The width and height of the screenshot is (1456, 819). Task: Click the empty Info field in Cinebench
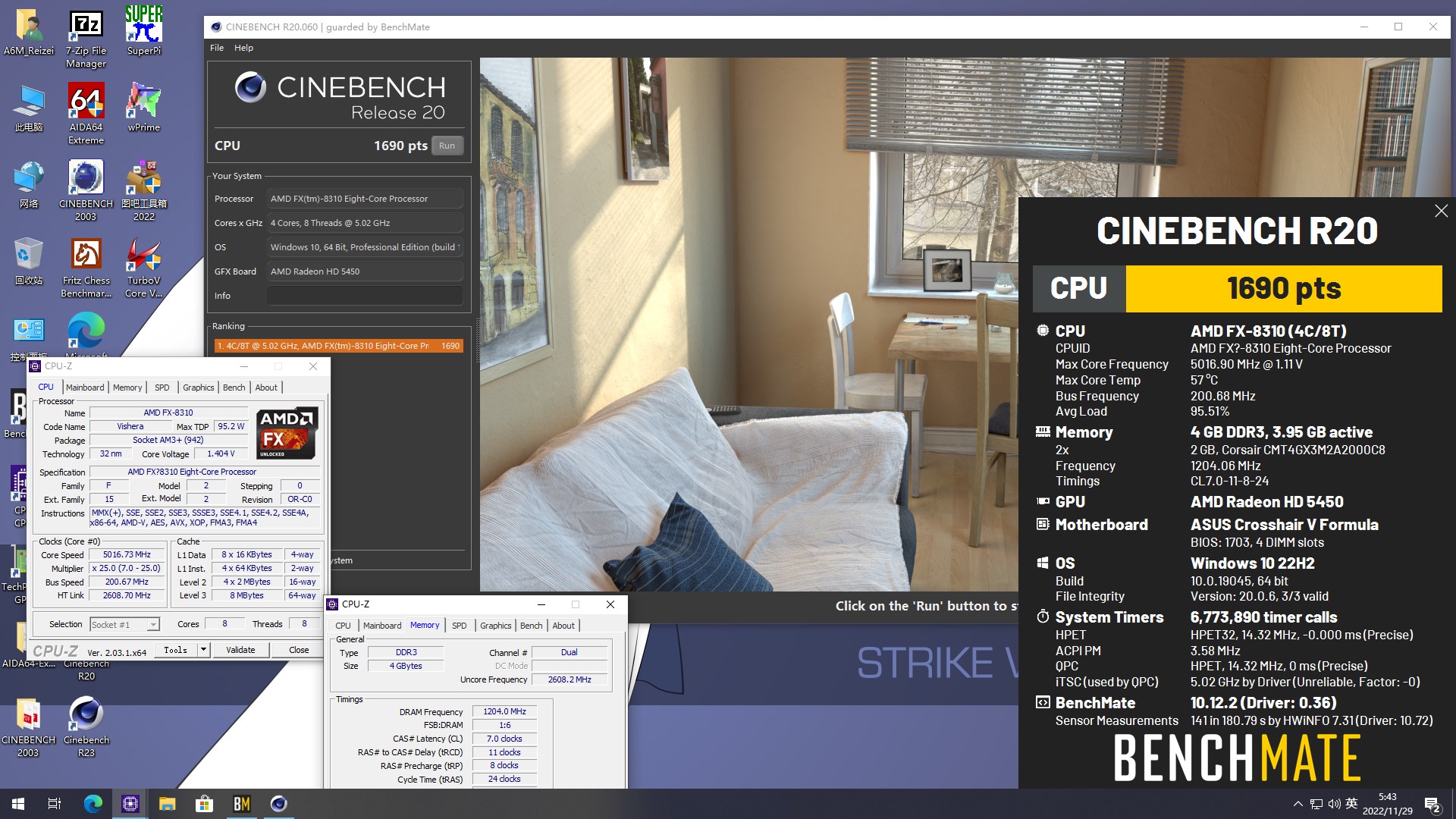coord(365,296)
